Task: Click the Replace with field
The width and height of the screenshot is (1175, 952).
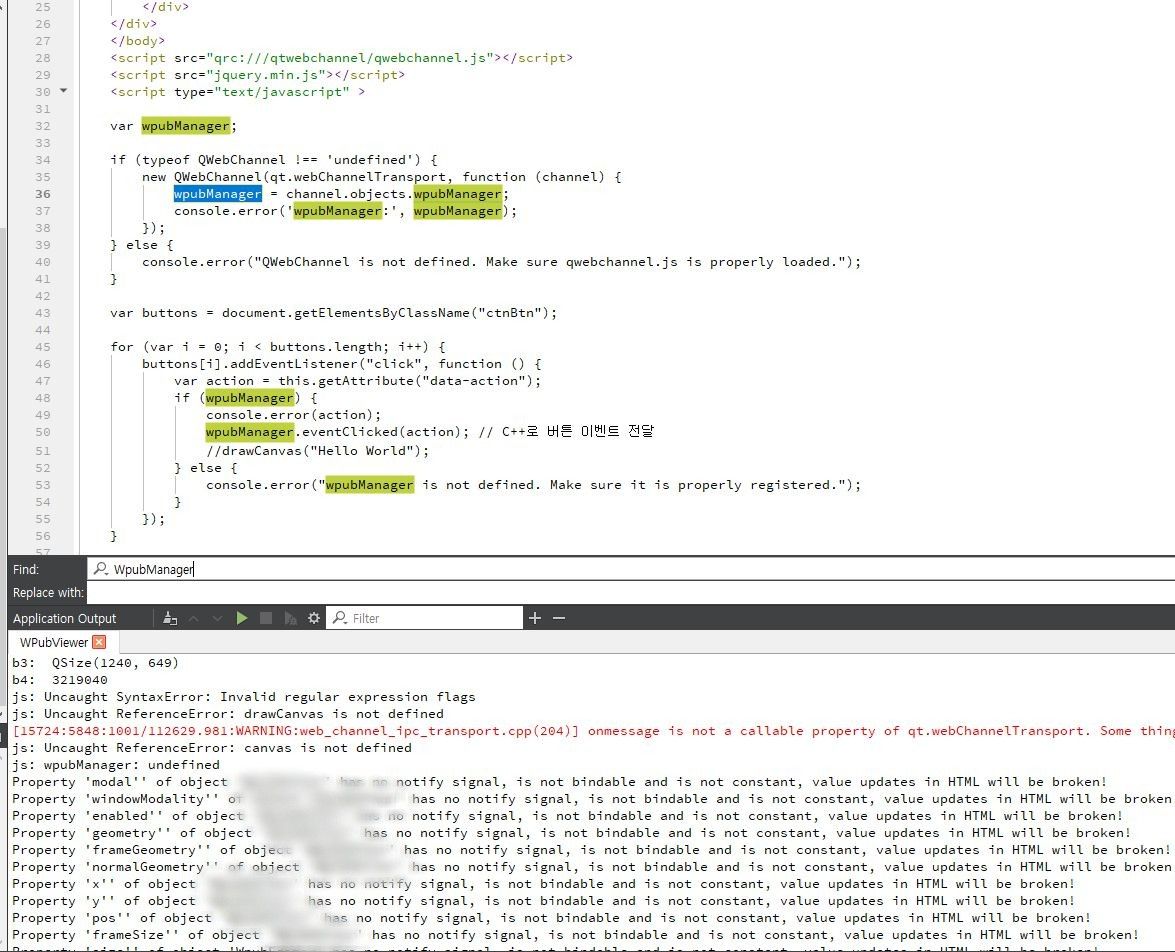Action: pyautogui.click(x=631, y=592)
